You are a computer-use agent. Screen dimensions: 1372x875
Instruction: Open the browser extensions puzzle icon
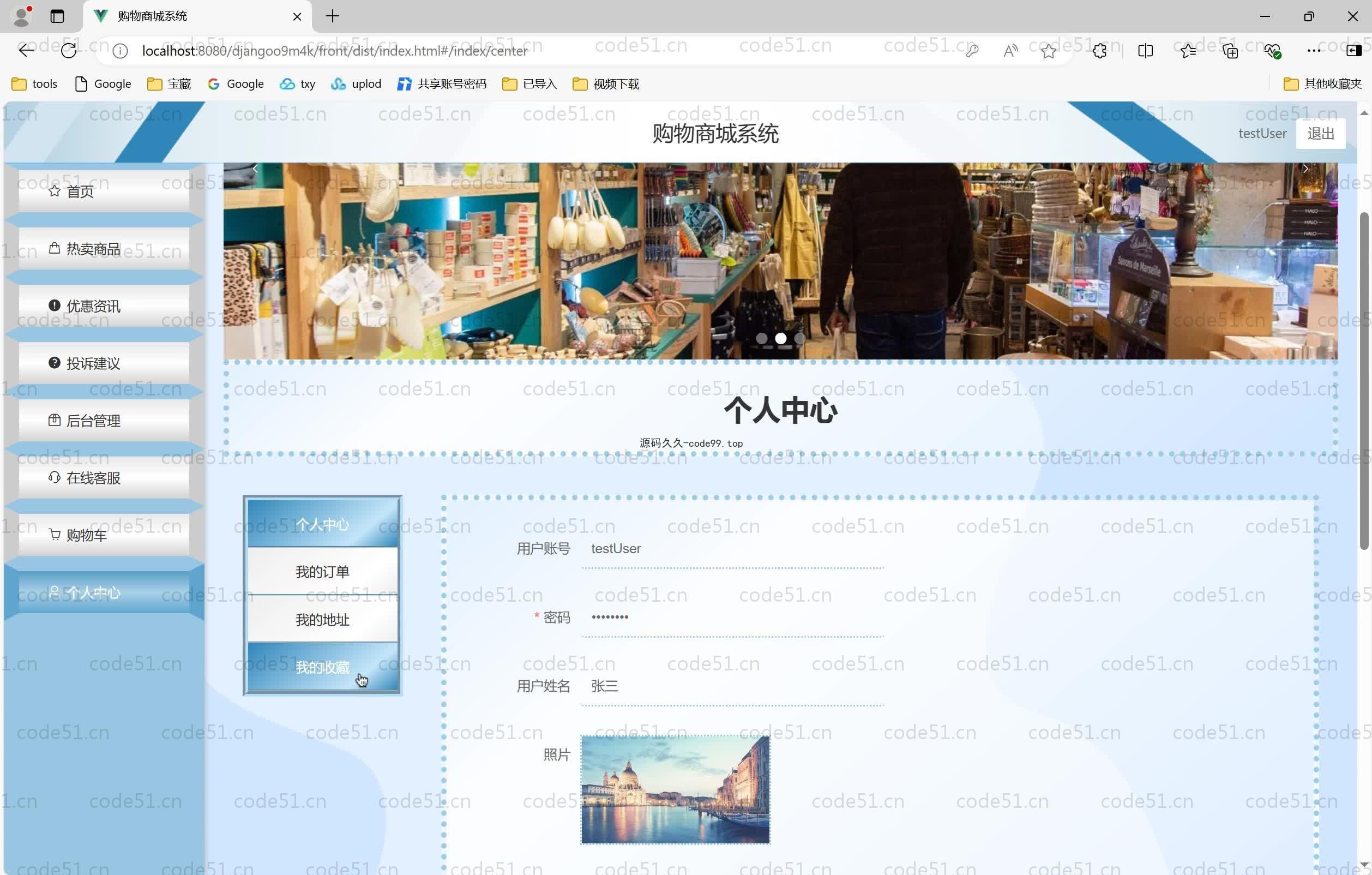click(x=1100, y=51)
